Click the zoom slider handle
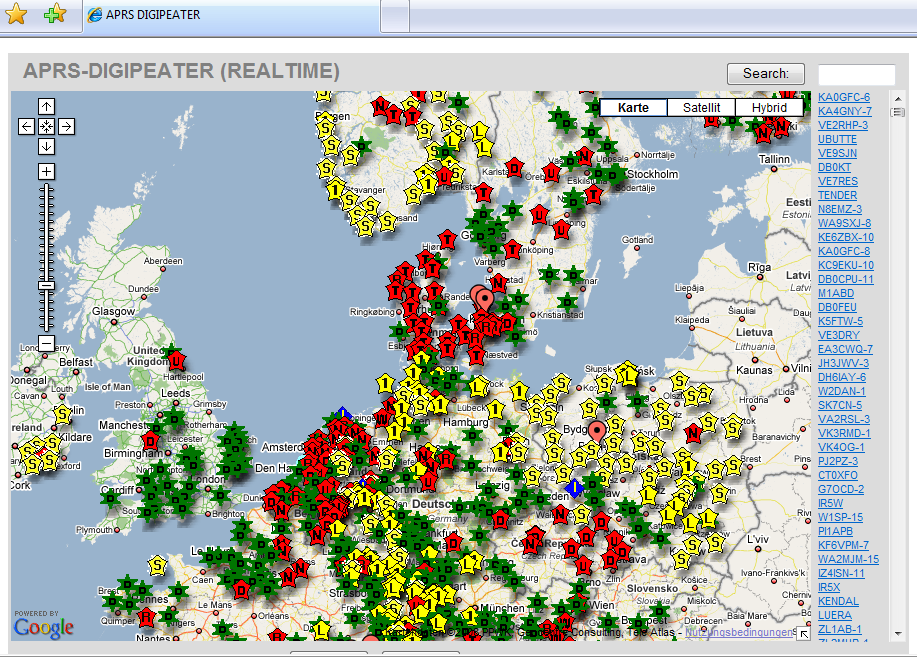Viewport: 917px width, 658px height. pyautogui.click(x=47, y=286)
